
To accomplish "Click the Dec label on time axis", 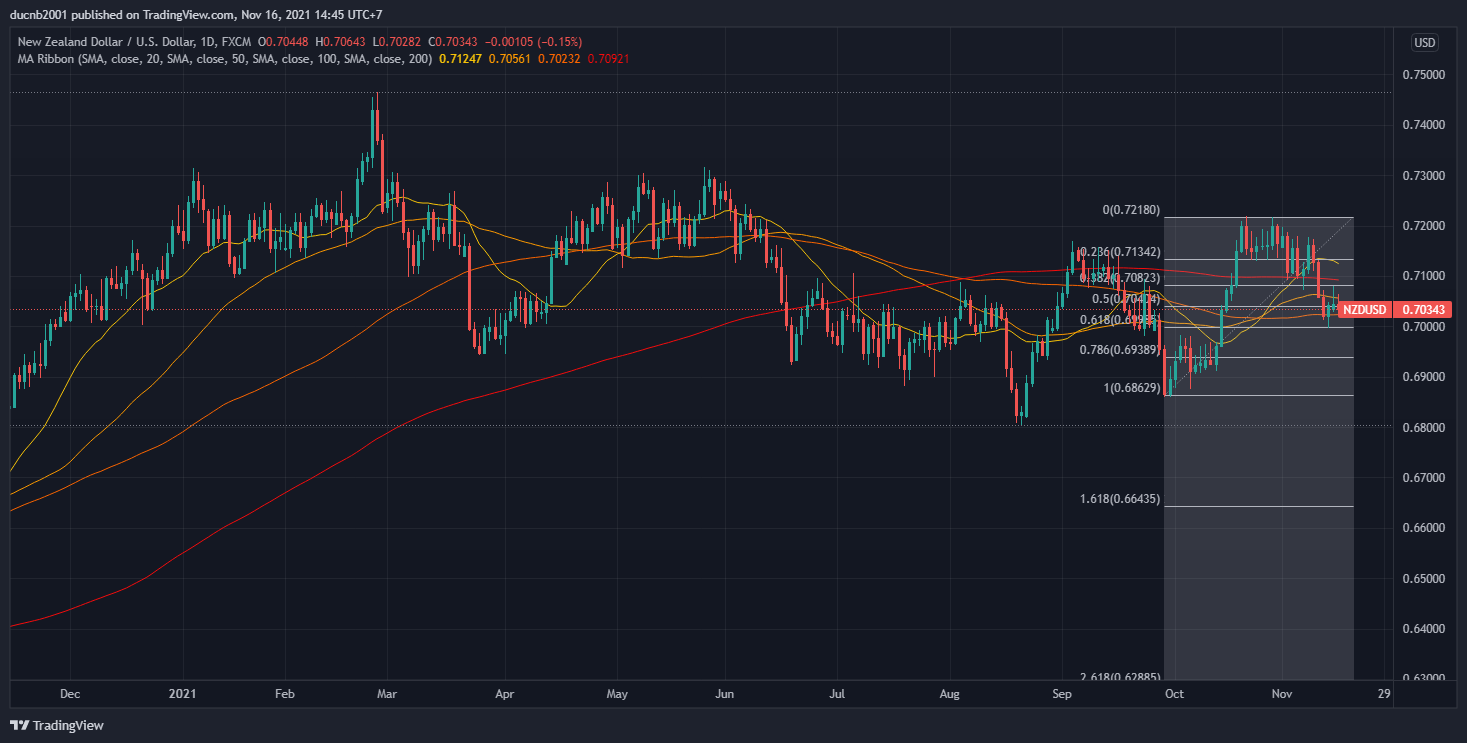I will [x=70, y=693].
